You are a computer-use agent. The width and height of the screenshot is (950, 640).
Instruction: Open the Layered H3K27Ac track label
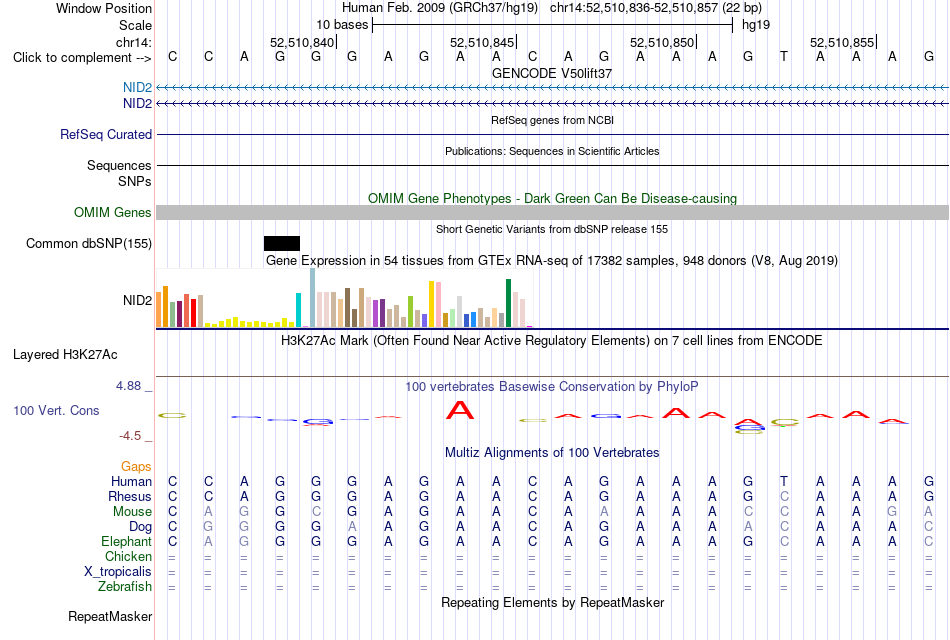click(x=65, y=355)
